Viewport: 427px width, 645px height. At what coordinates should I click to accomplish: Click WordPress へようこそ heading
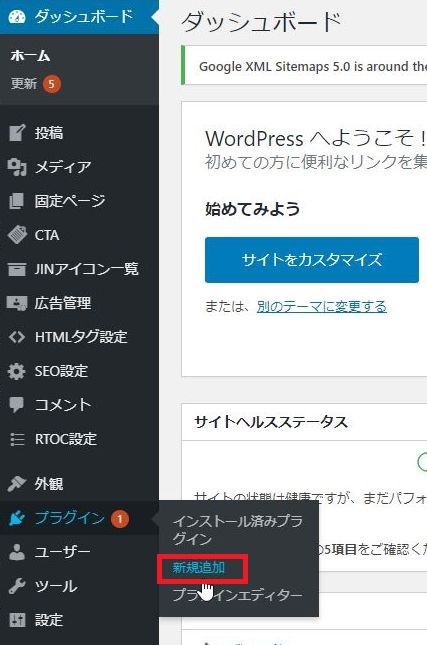pyautogui.click(x=315, y=138)
